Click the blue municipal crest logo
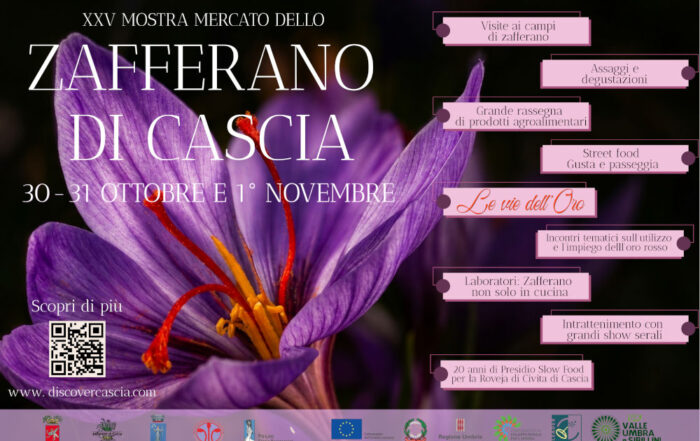This screenshot has height=441, width=700. (158, 428)
